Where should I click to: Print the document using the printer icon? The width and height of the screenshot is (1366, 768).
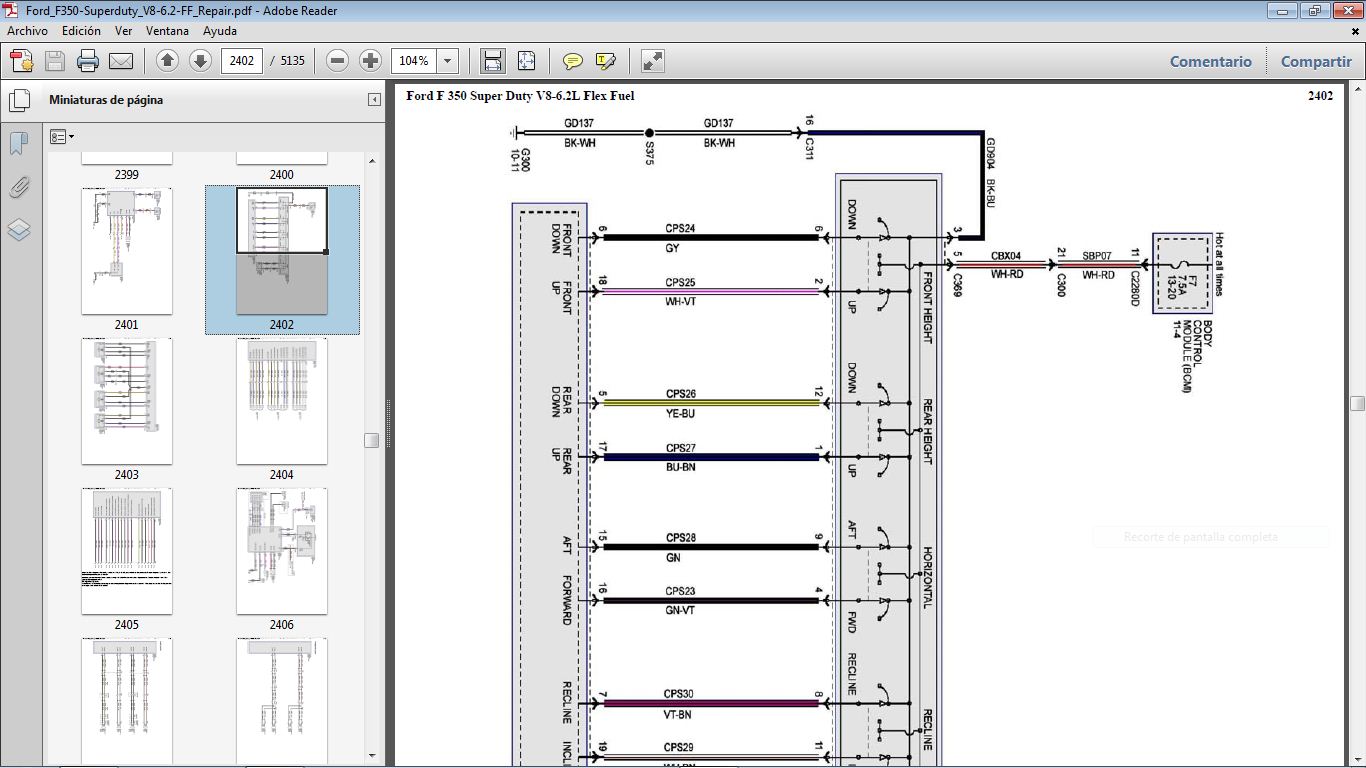[x=88, y=61]
